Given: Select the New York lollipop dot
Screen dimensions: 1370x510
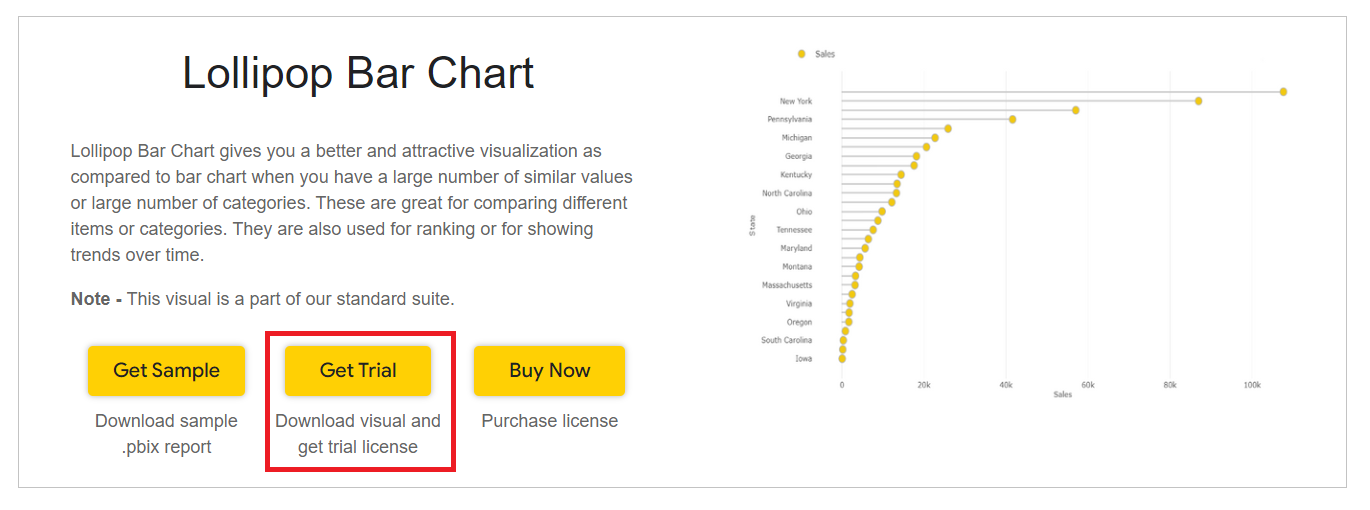Looking at the screenshot, I should pos(1198,101).
